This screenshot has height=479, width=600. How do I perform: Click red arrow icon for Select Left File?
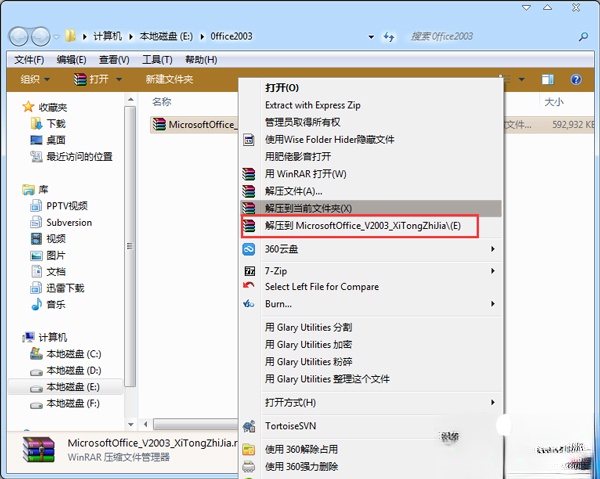[249, 285]
